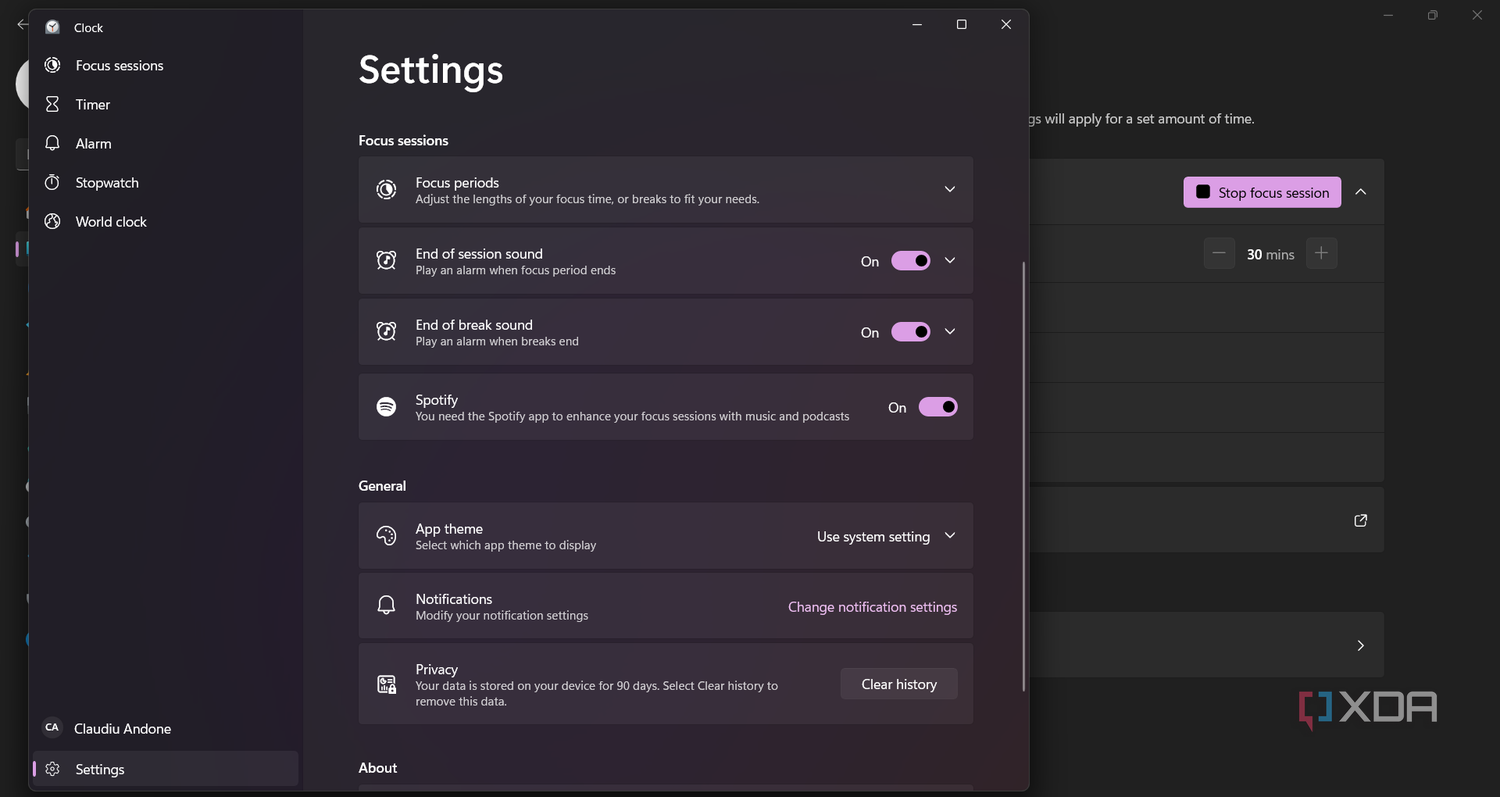Expand End of break sound options chevron
Image resolution: width=1500 pixels, height=797 pixels.
pos(950,331)
